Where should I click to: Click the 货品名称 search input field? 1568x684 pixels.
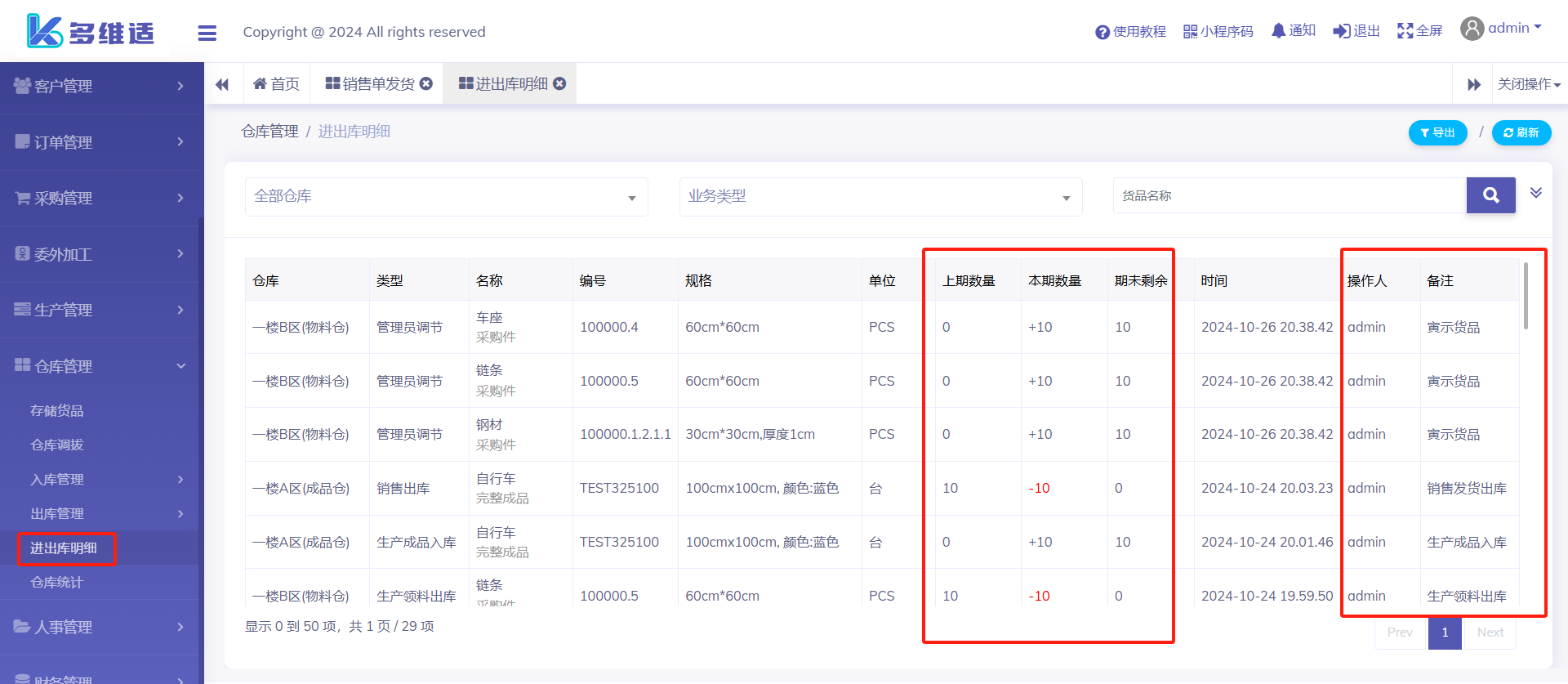tap(1289, 196)
